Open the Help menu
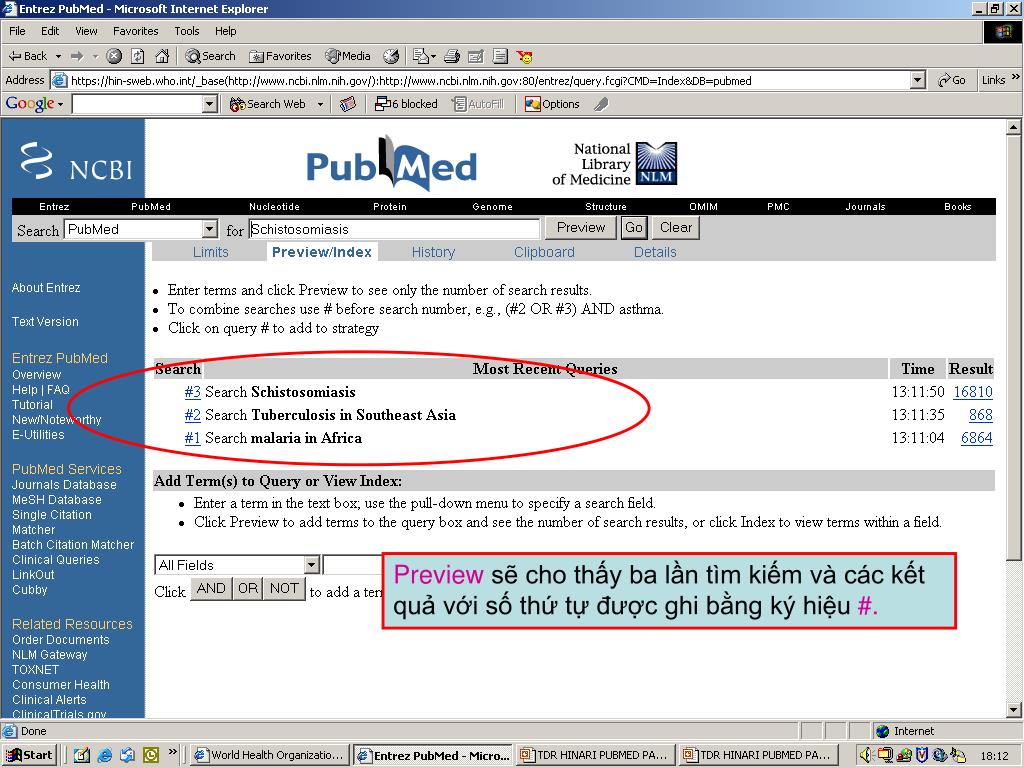Screen dimensions: 1024x768 [225, 31]
